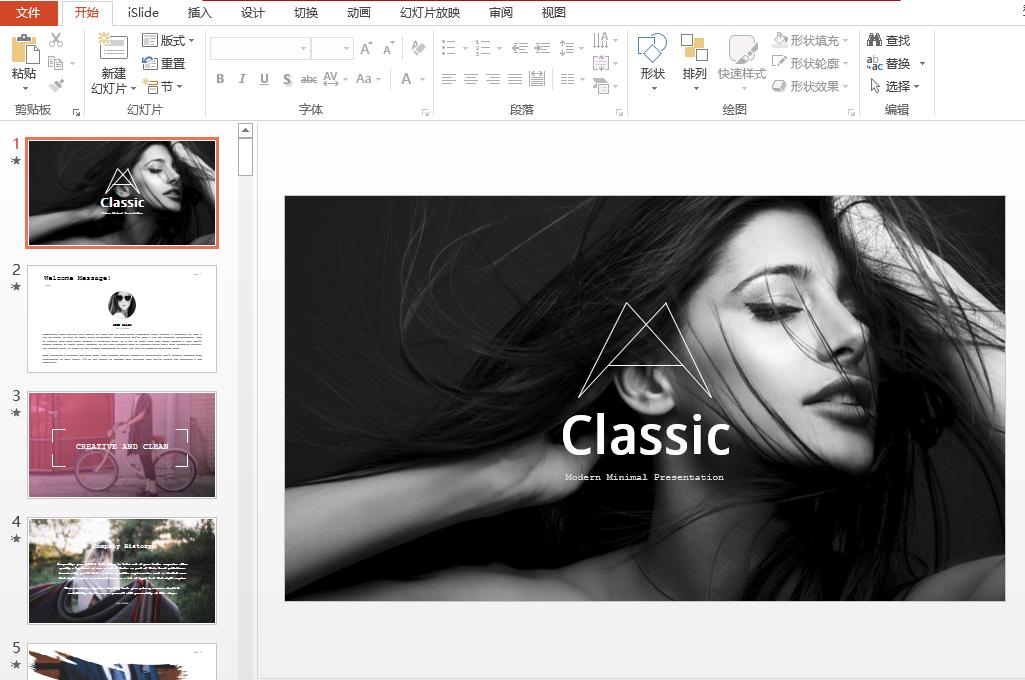Toggle Bold text formatting

220,79
